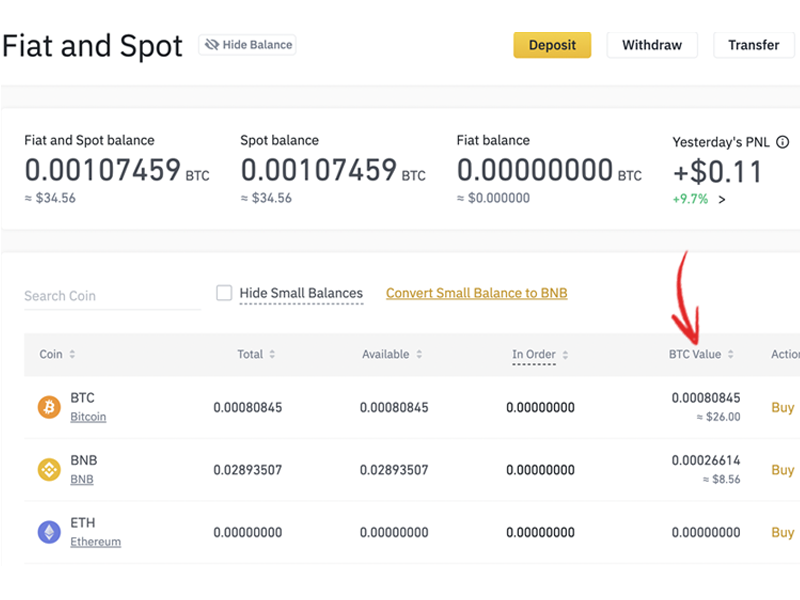This screenshot has width=800, height=600.
Task: Click the ≈ $26.00 BTC value
Action: 718,417
